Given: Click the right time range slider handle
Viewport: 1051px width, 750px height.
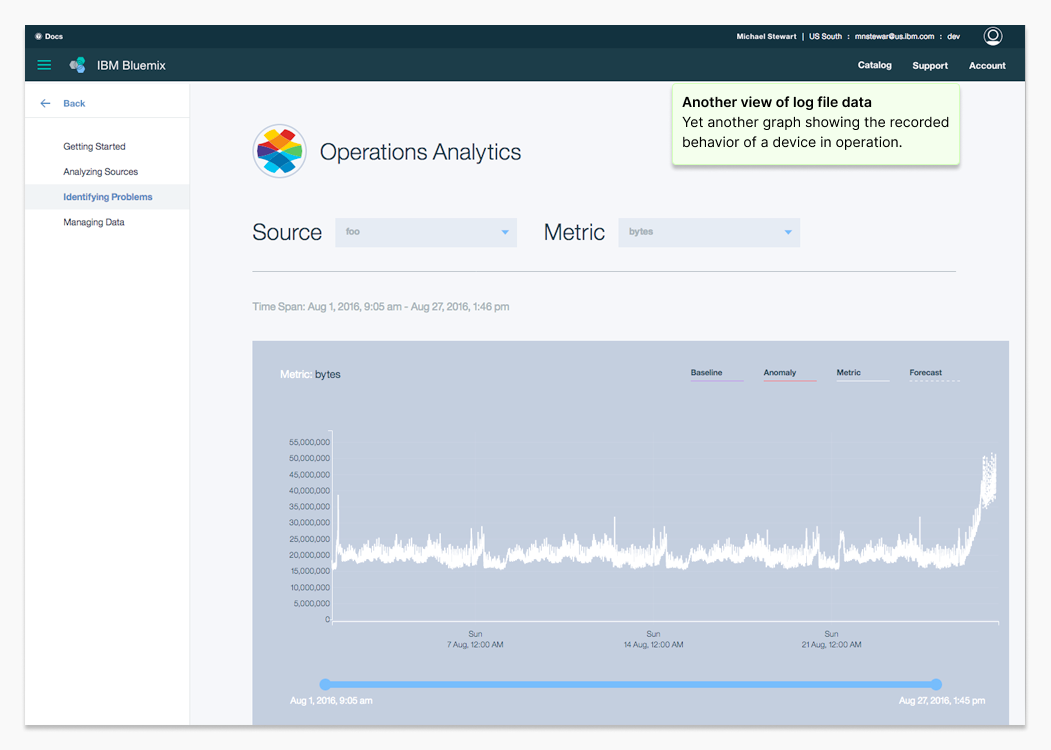Looking at the screenshot, I should click(936, 684).
